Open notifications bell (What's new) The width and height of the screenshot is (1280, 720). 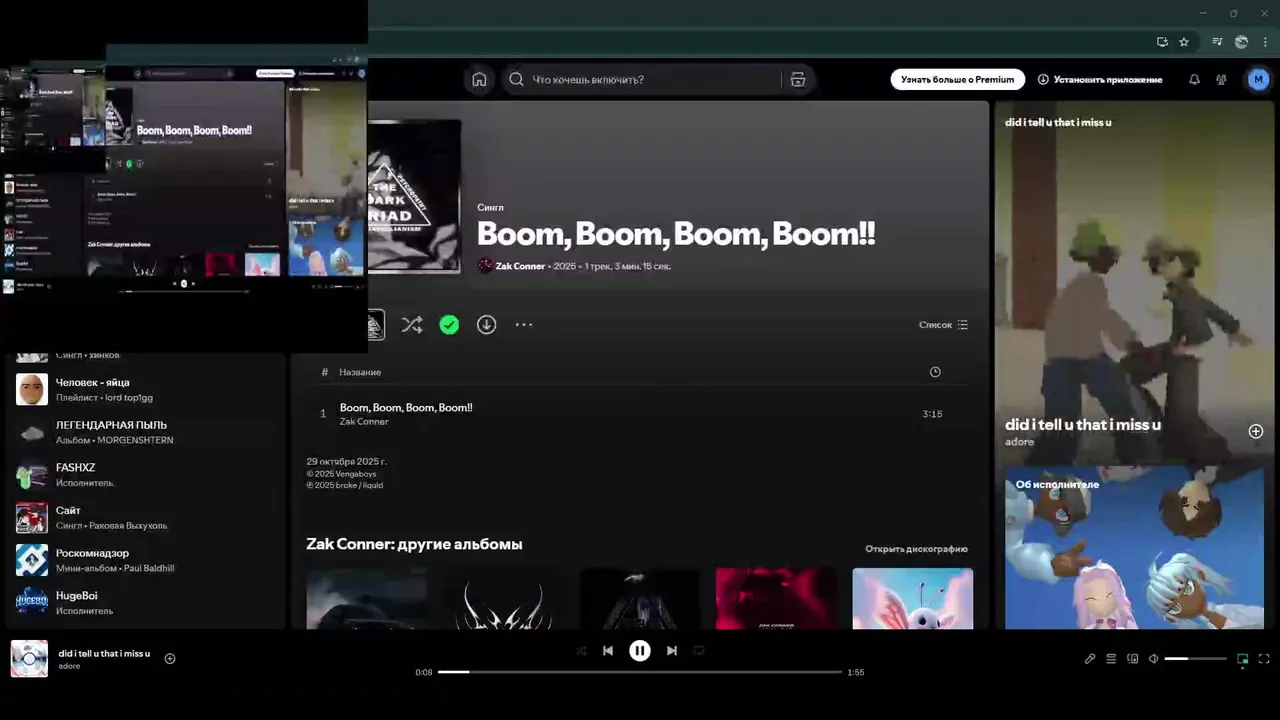tap(1194, 79)
